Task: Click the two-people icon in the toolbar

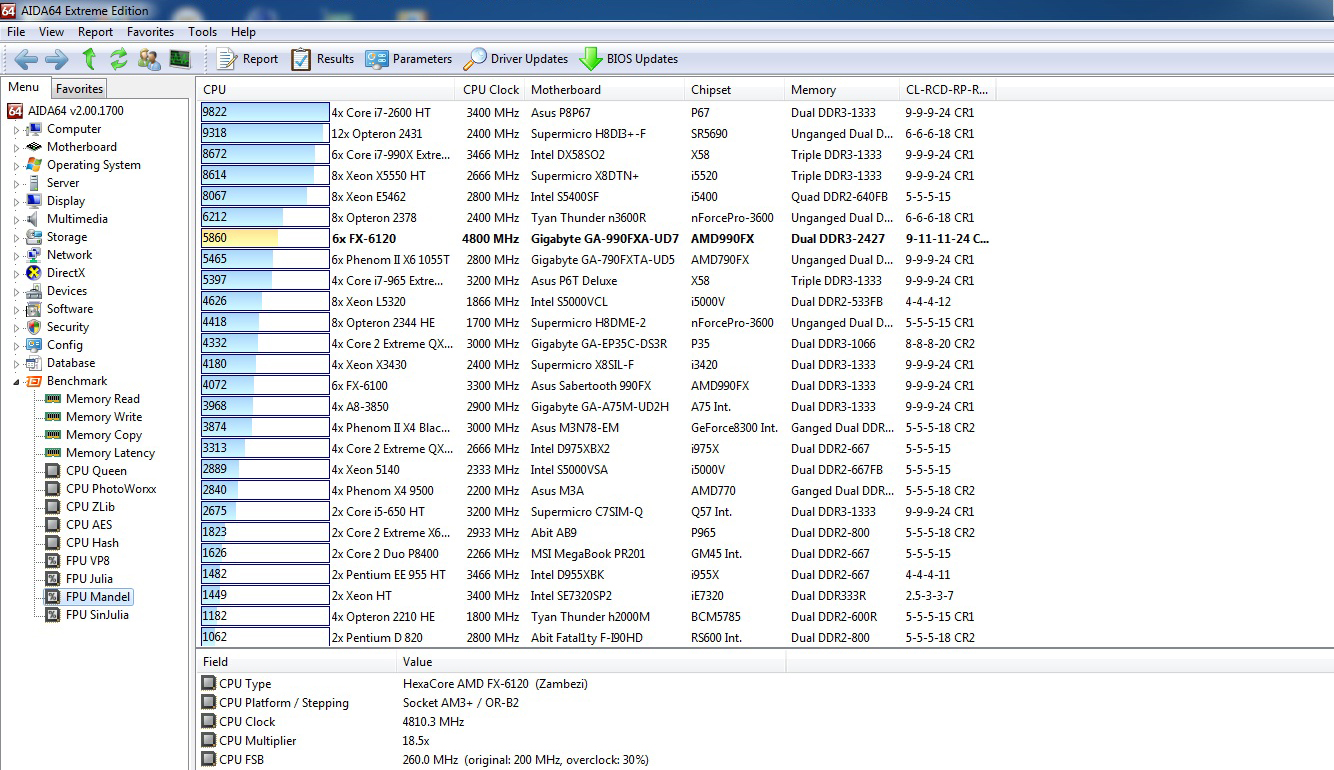Action: (x=149, y=59)
